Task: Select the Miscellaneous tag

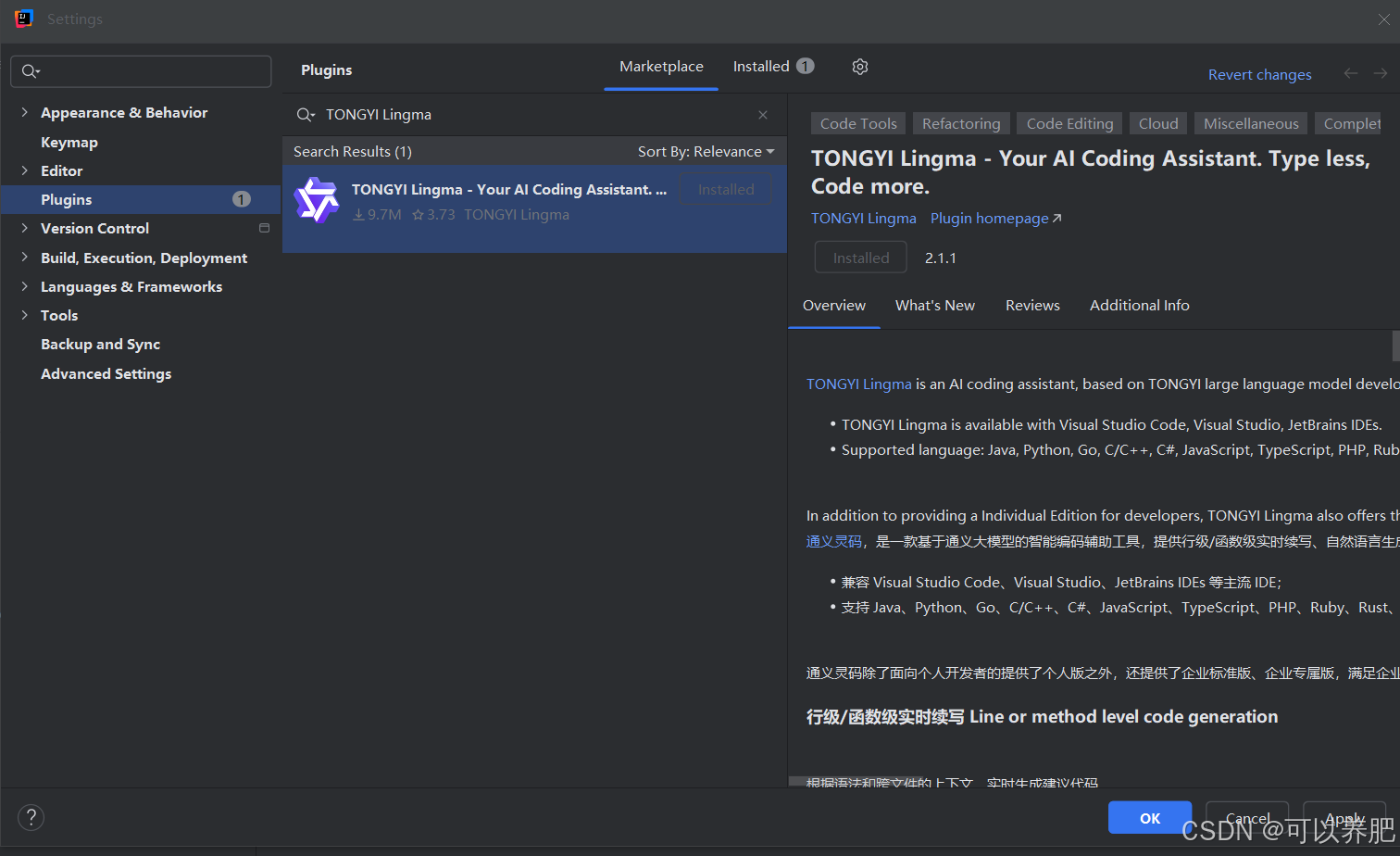Action: click(x=1251, y=123)
